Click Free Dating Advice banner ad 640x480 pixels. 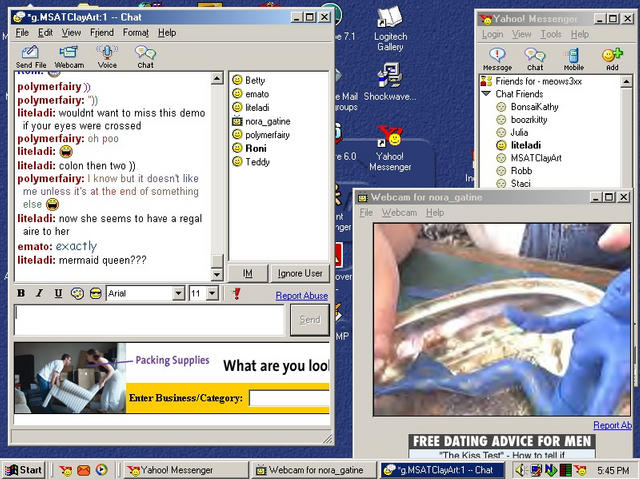click(502, 446)
